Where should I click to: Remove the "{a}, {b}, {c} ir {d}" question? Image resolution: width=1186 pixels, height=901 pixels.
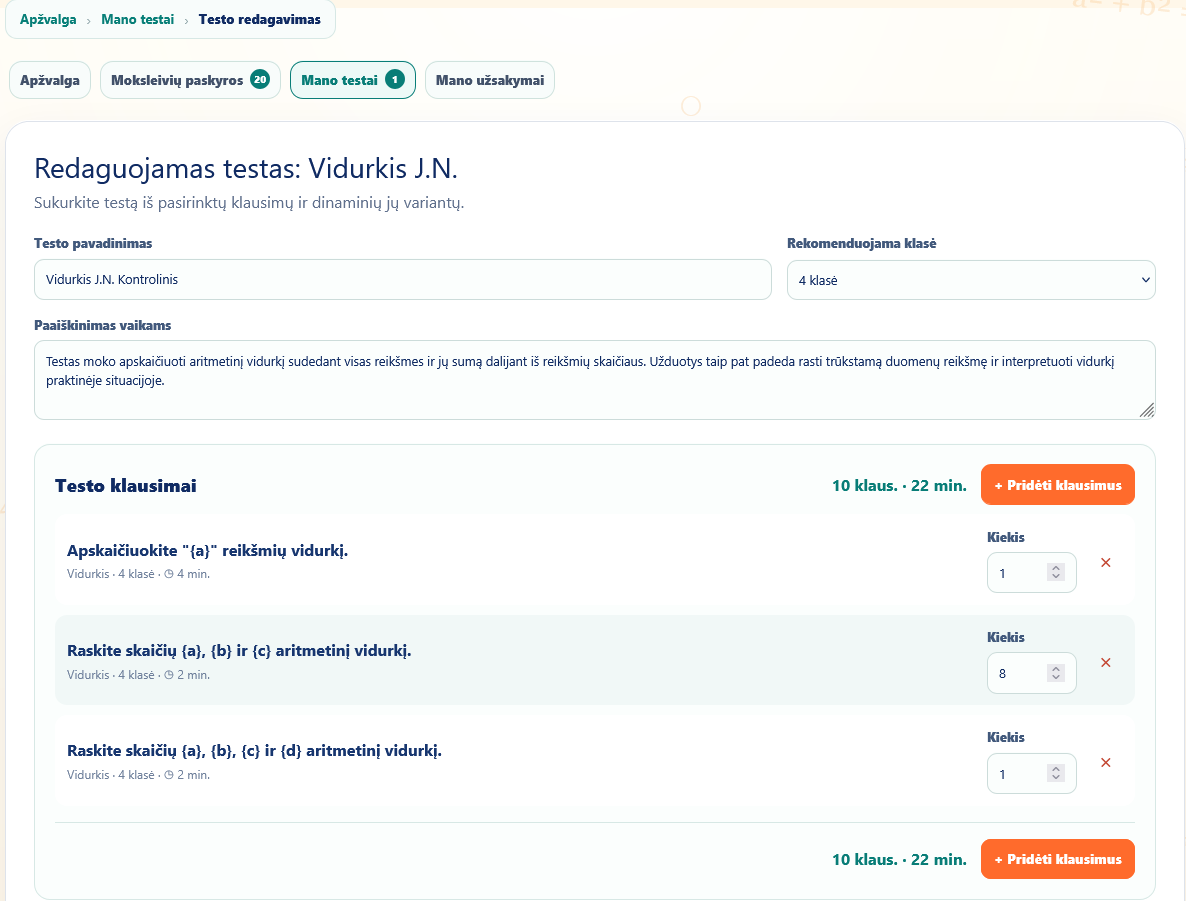pos(1105,763)
